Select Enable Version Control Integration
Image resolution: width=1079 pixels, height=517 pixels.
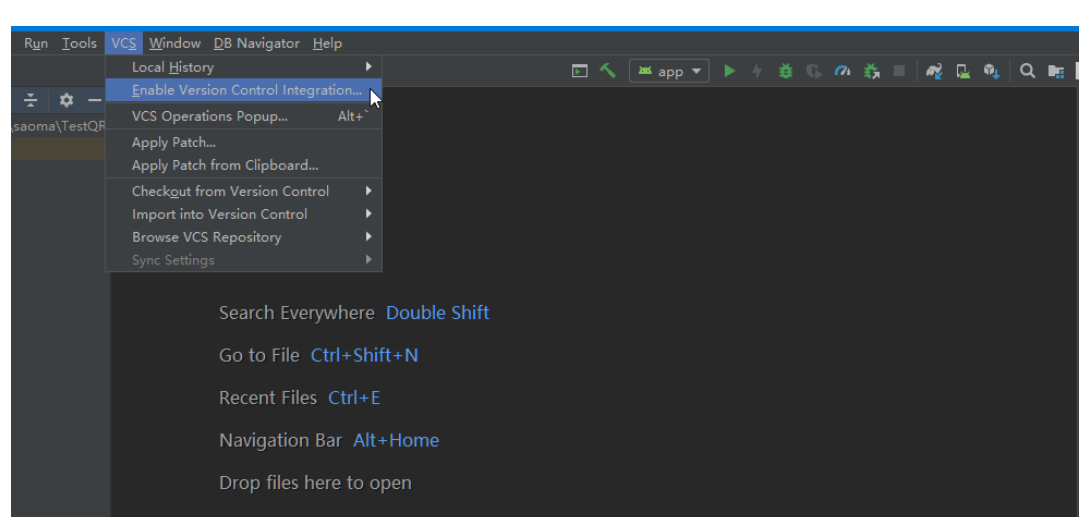click(244, 90)
